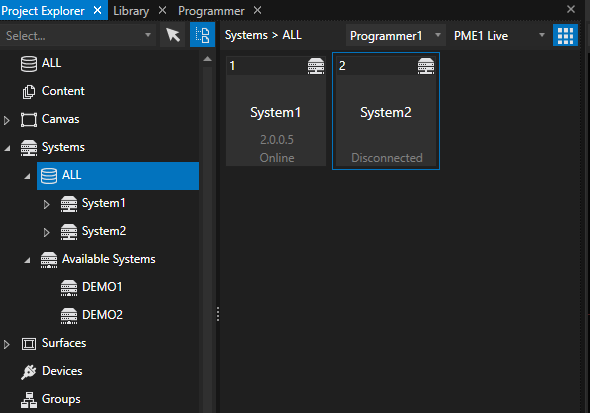This screenshot has height=413, width=590.
Task: Click Systems in the breadcrumb path
Action: click(246, 35)
